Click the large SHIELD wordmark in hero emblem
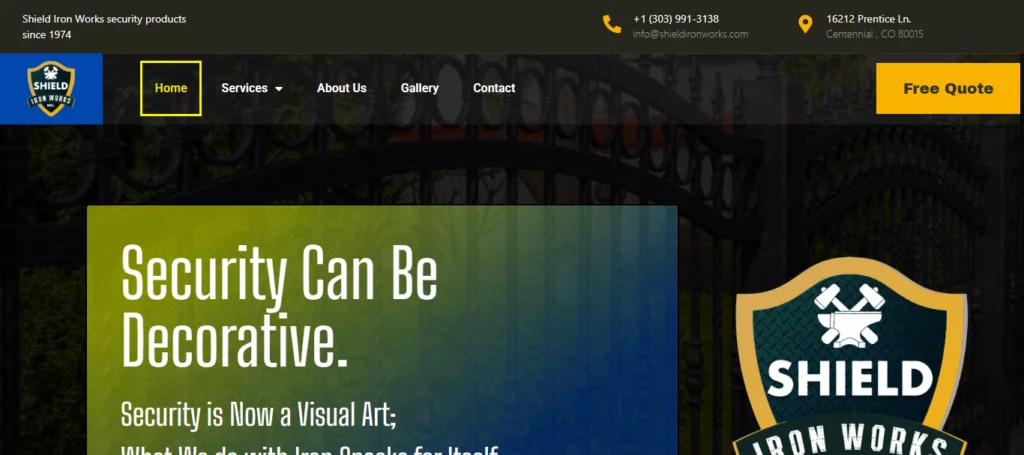 click(849, 379)
